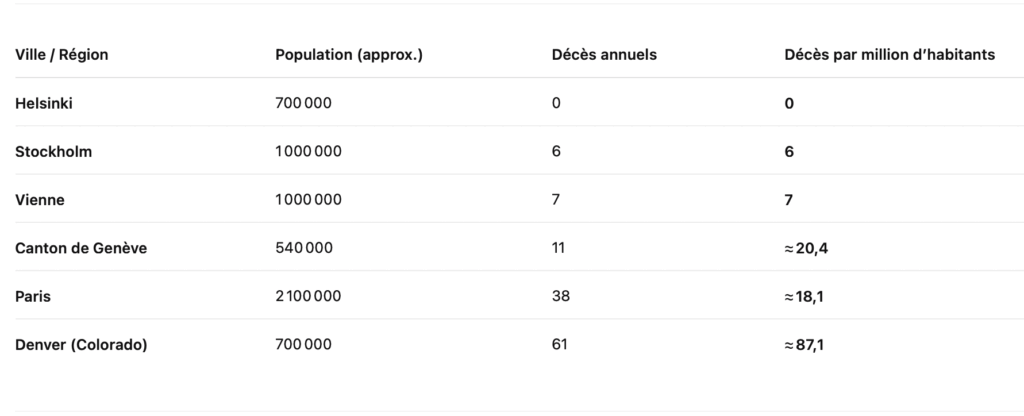
Task: Select the Stockholm row label
Action: tap(54, 152)
